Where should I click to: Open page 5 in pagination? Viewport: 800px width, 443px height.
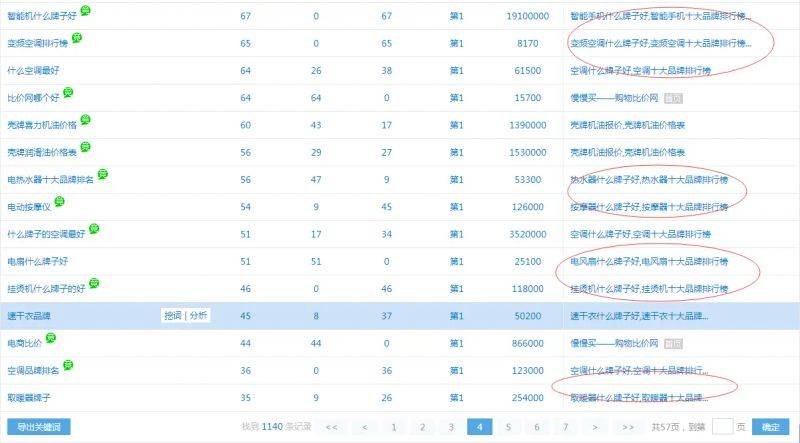(508, 427)
